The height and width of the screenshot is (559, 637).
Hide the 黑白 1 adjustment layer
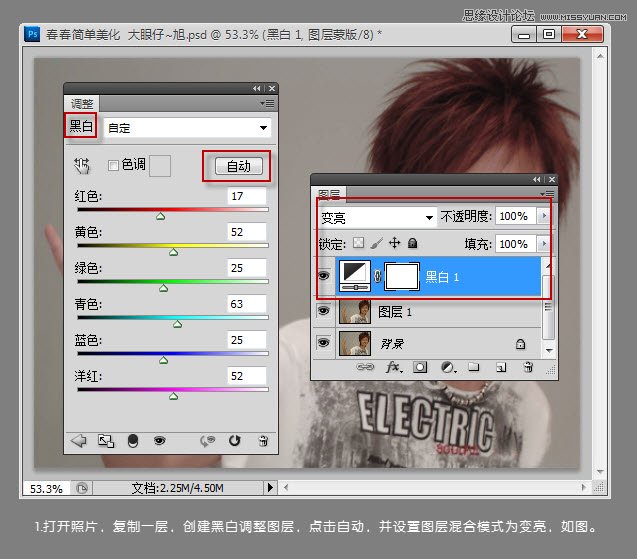point(323,277)
